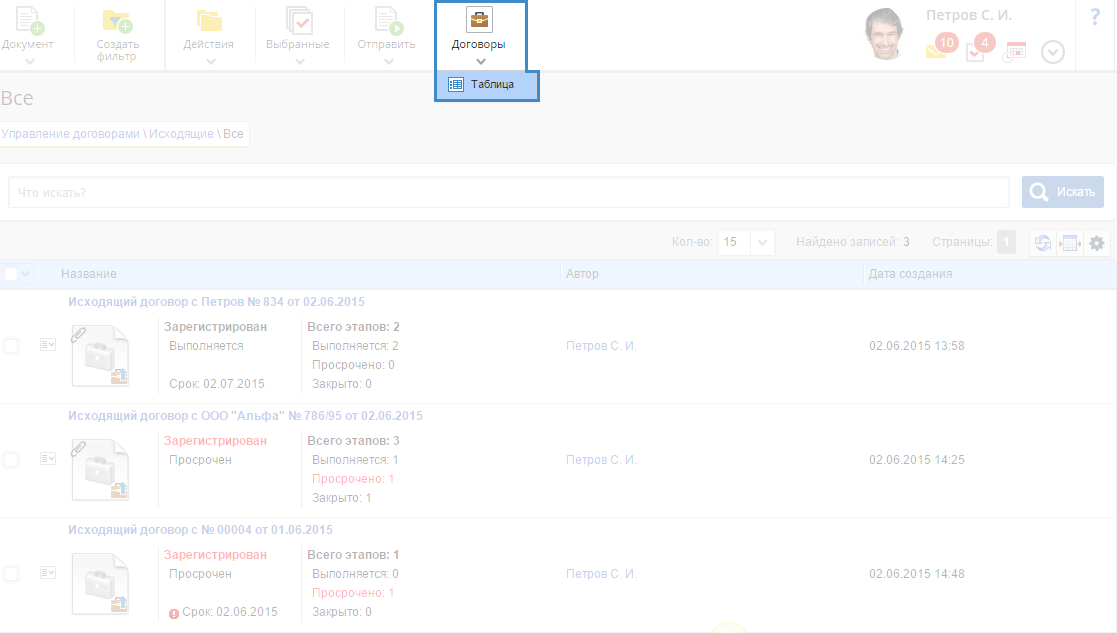
Task: Click author Петров С. И. in Альфа row
Action: pos(601,460)
